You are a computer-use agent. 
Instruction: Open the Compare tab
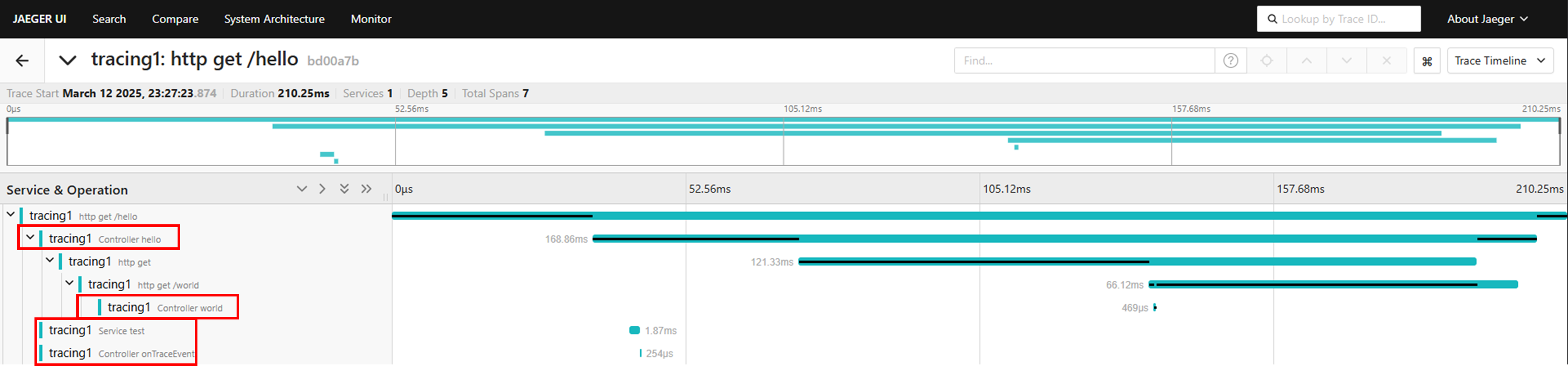pyautogui.click(x=174, y=19)
